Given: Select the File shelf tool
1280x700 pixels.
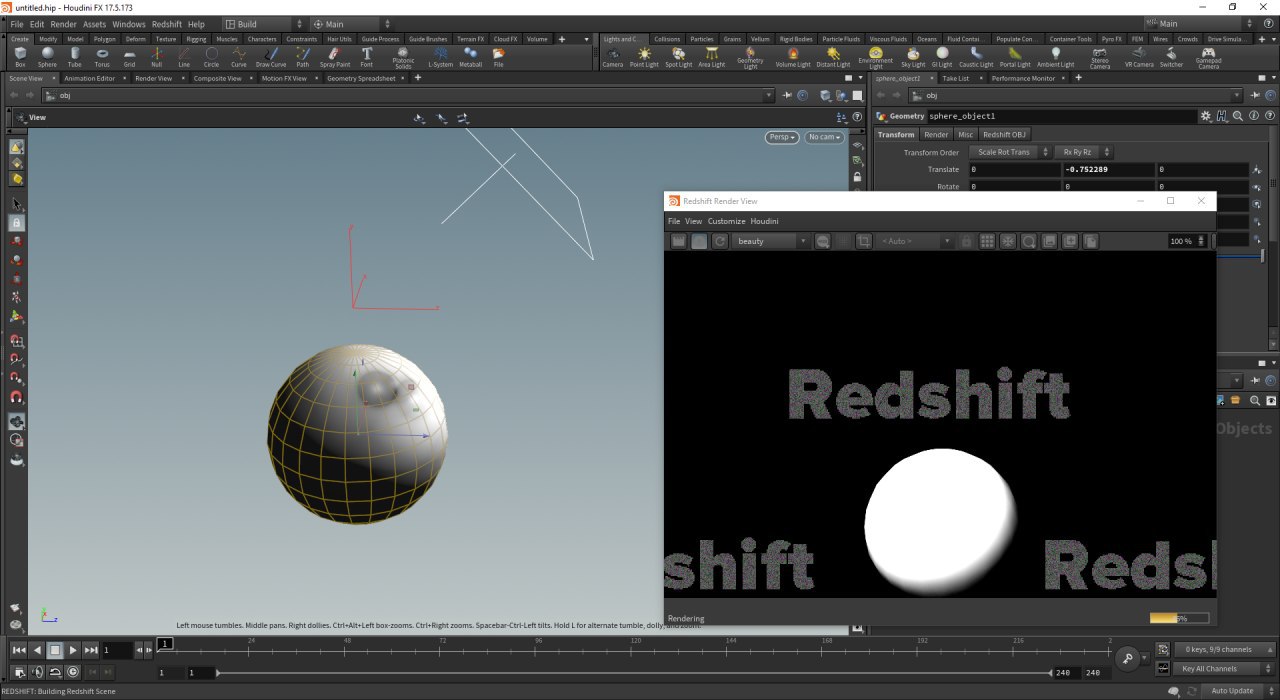Looking at the screenshot, I should pos(498,56).
